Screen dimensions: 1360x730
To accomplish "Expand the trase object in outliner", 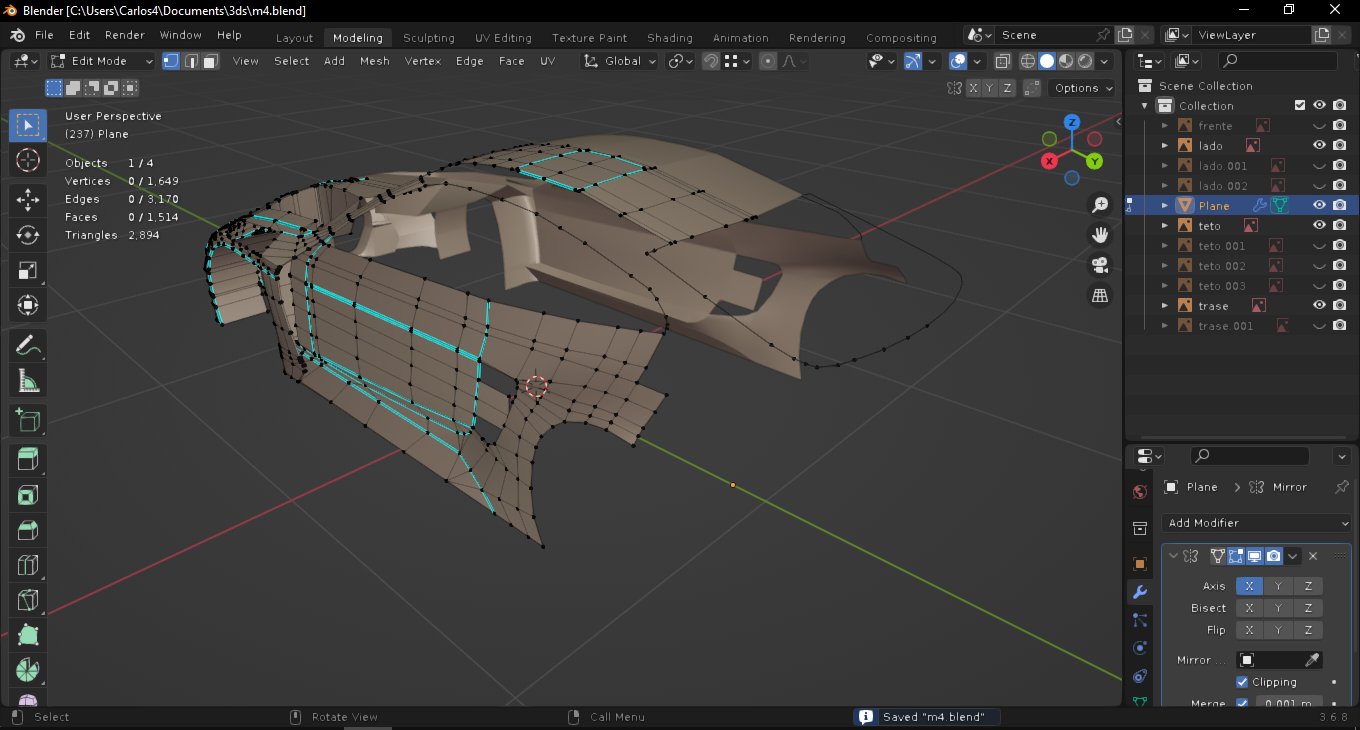I will [x=1165, y=305].
